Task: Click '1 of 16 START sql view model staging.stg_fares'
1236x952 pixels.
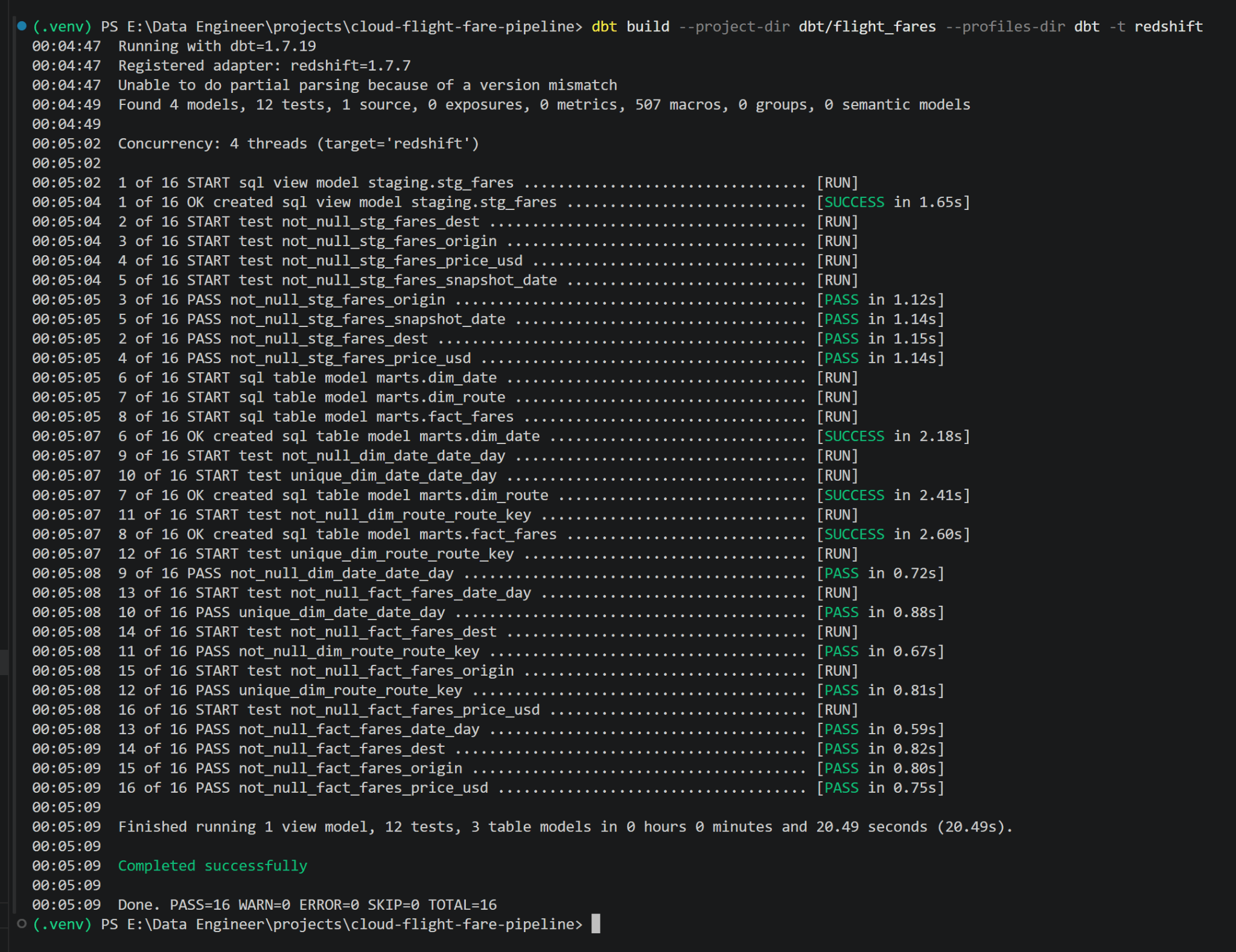Action: click(x=316, y=182)
